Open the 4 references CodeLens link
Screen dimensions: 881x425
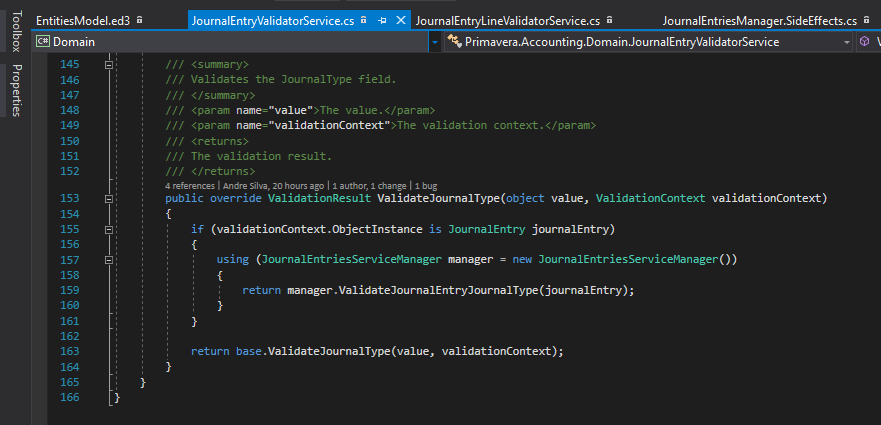[190, 186]
